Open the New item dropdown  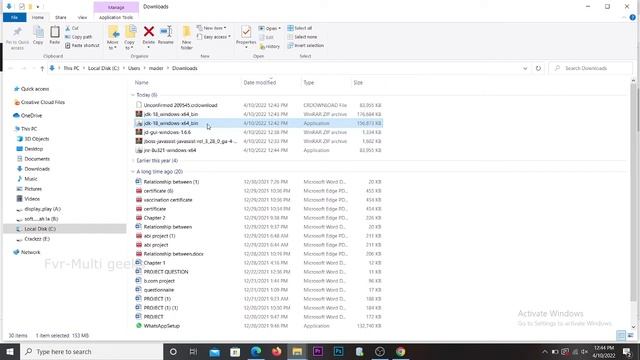(211, 28)
